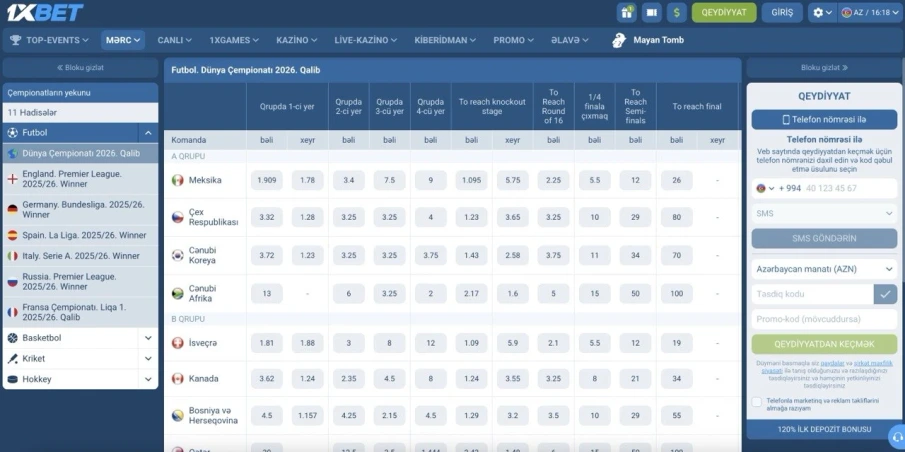
Task: Open Azərbaycan manatı (AZN) currency dropdown
Action: [x=824, y=269]
